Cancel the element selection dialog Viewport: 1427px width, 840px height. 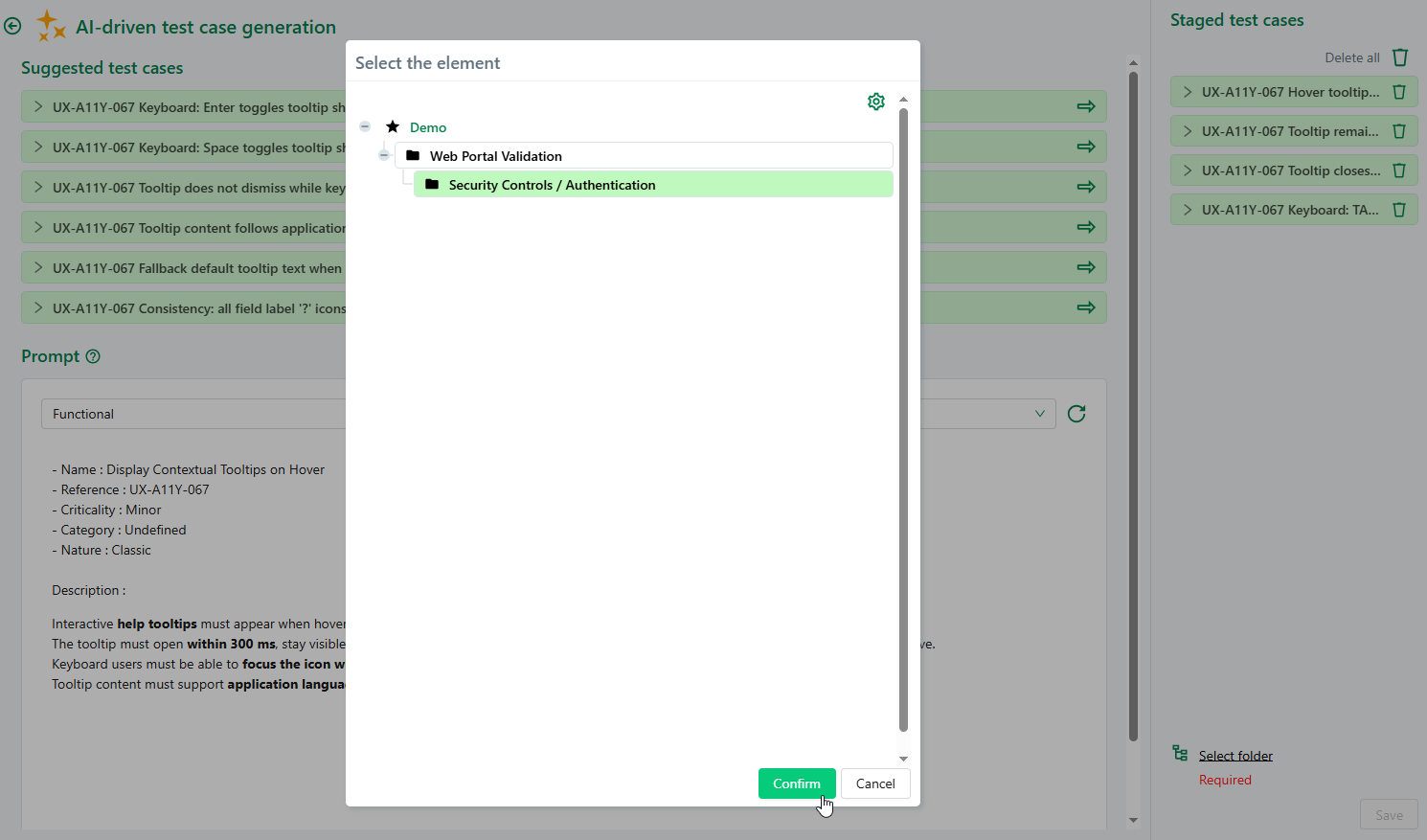[874, 783]
